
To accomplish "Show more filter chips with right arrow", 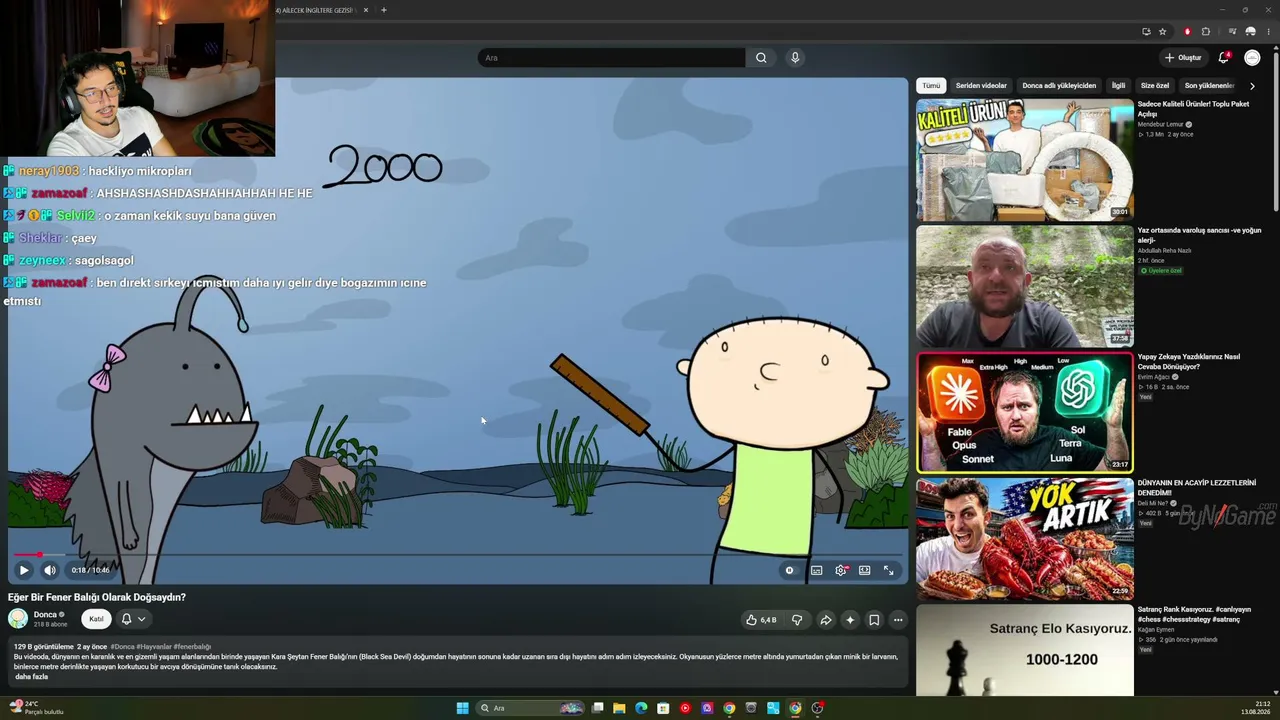I will click(1252, 86).
